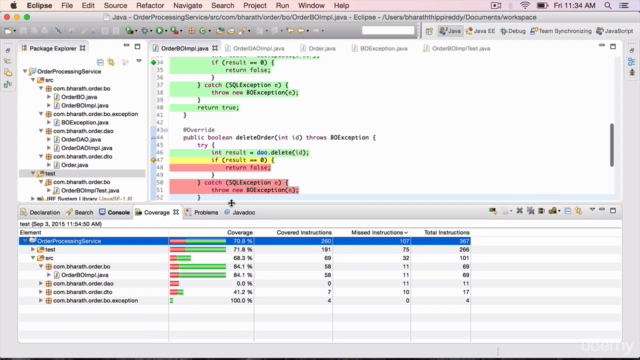Viewport: 640px width, 360px height.
Task: Click the Merge Sessions icon
Action: [x=541, y=211]
